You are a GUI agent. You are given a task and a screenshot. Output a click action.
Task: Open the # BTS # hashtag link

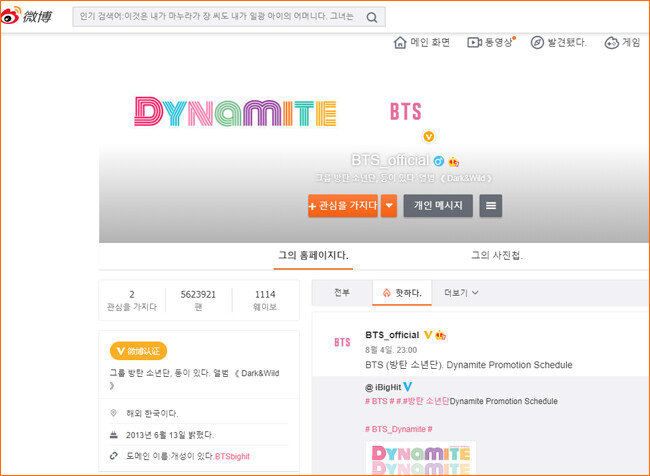(x=379, y=401)
